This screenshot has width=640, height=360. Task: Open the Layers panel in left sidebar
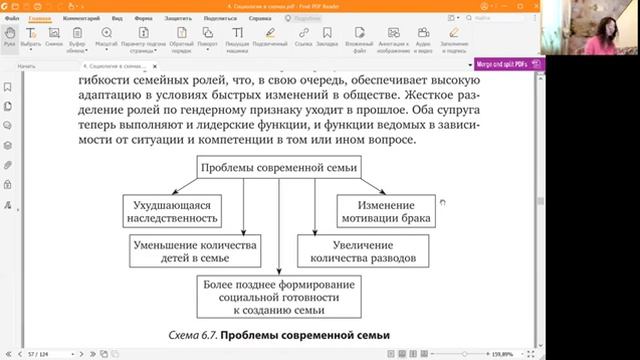(x=7, y=145)
